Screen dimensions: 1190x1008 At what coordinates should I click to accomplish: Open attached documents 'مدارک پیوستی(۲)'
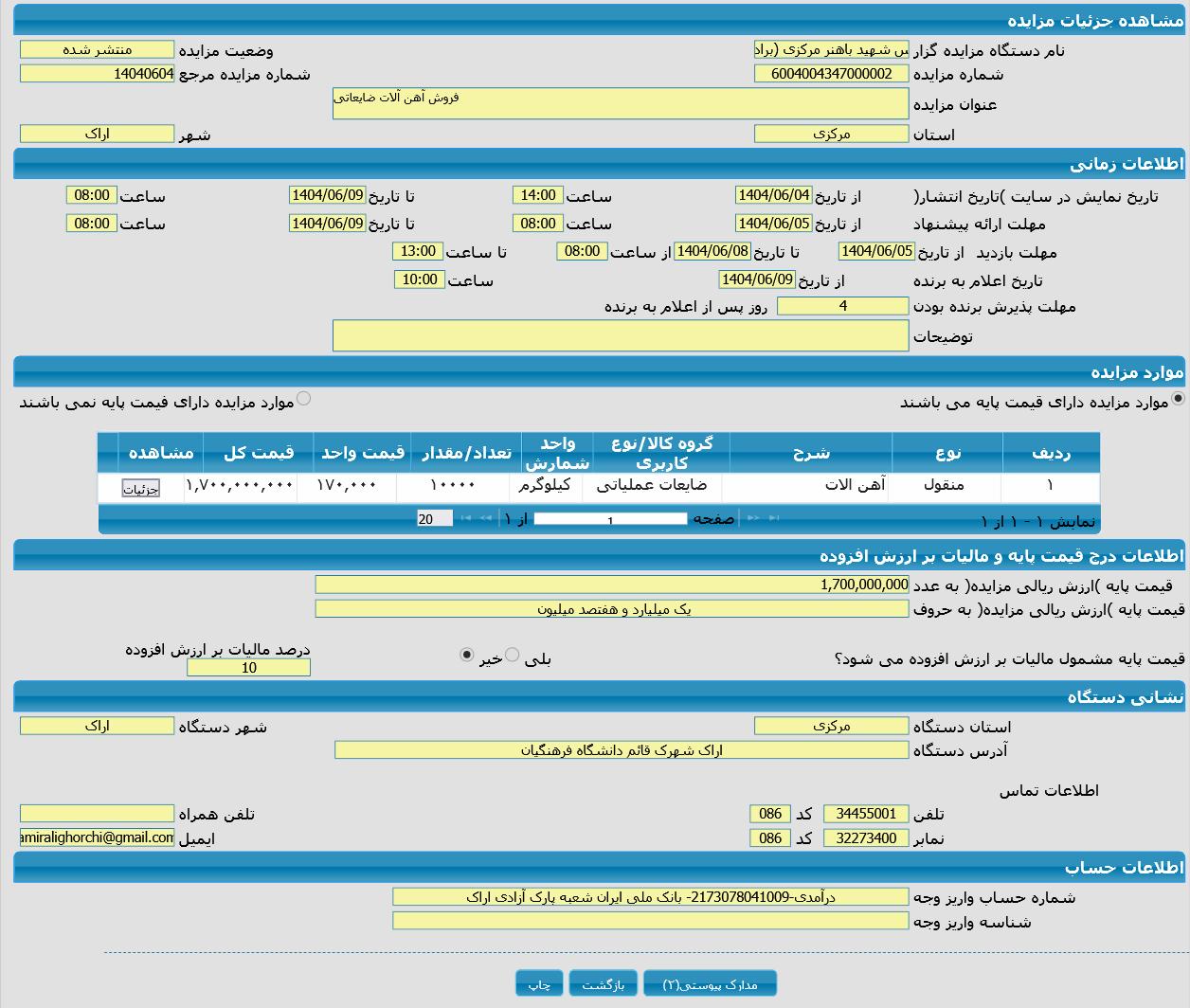tap(710, 984)
